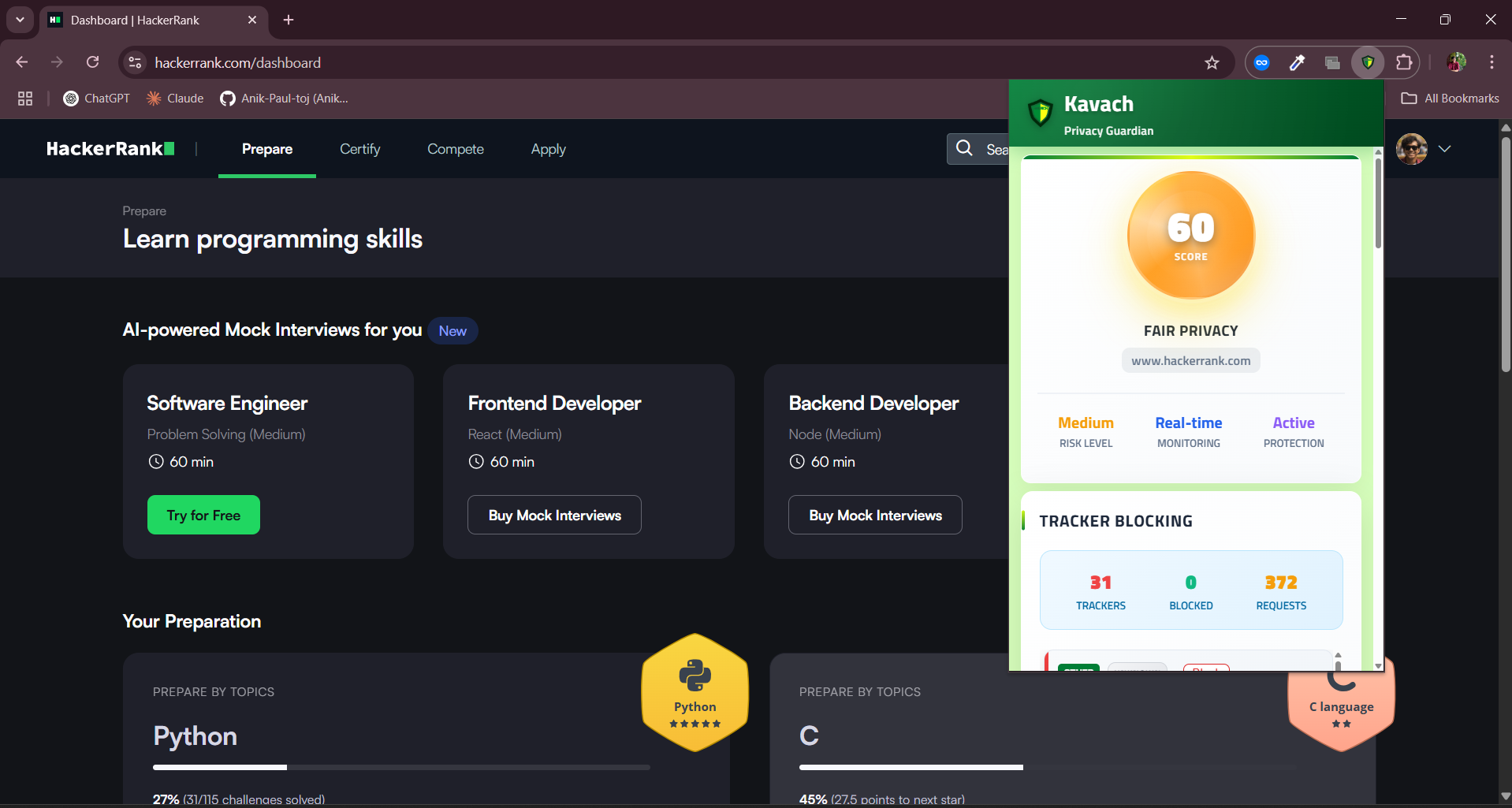Click the search magnifier icon on HackerRank
This screenshot has width=1512, height=808.
click(964, 148)
